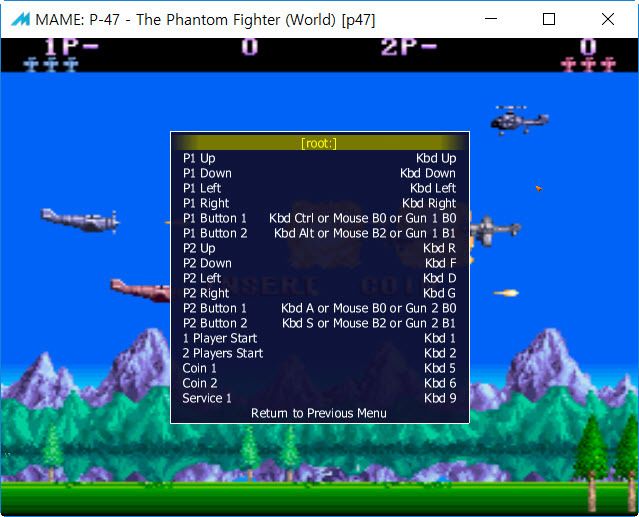The height and width of the screenshot is (517, 639).
Task: Choose P2 Button 1 input row
Action: pyautogui.click(x=320, y=308)
